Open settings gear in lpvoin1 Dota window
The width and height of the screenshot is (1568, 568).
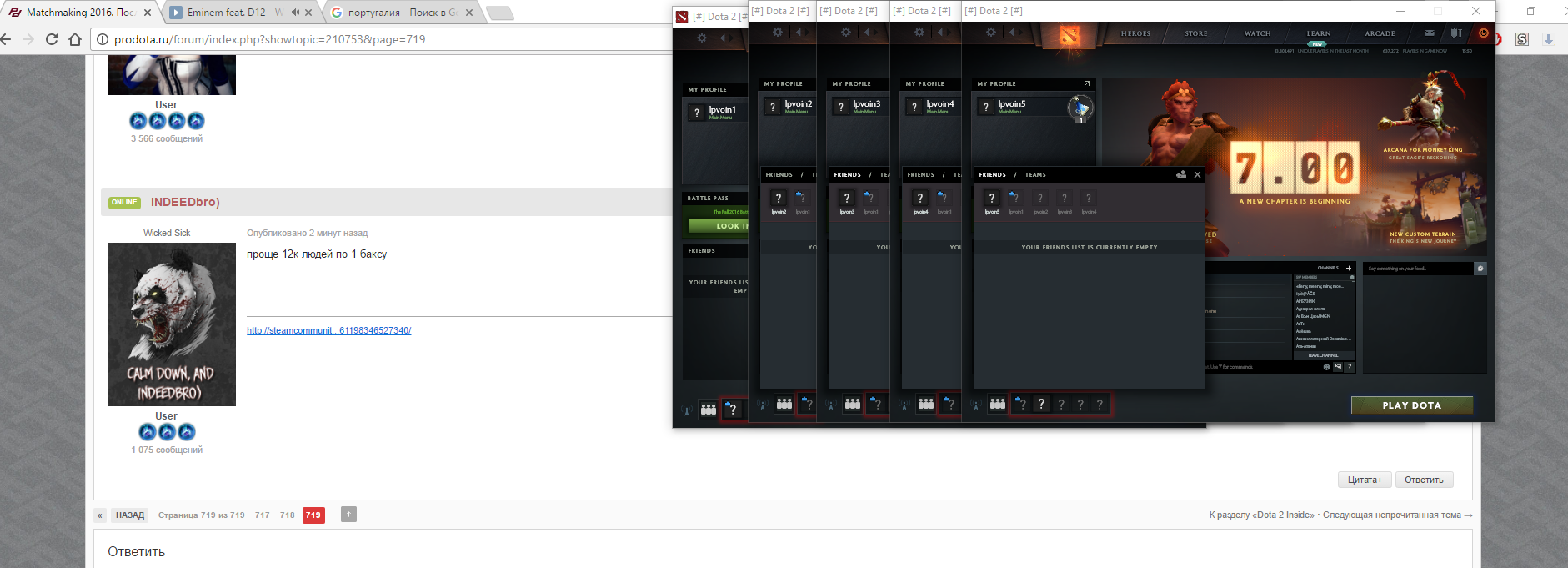click(702, 38)
